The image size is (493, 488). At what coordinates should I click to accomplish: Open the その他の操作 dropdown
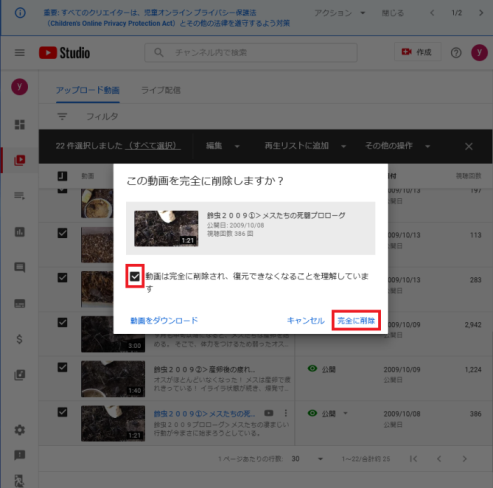coord(398,146)
